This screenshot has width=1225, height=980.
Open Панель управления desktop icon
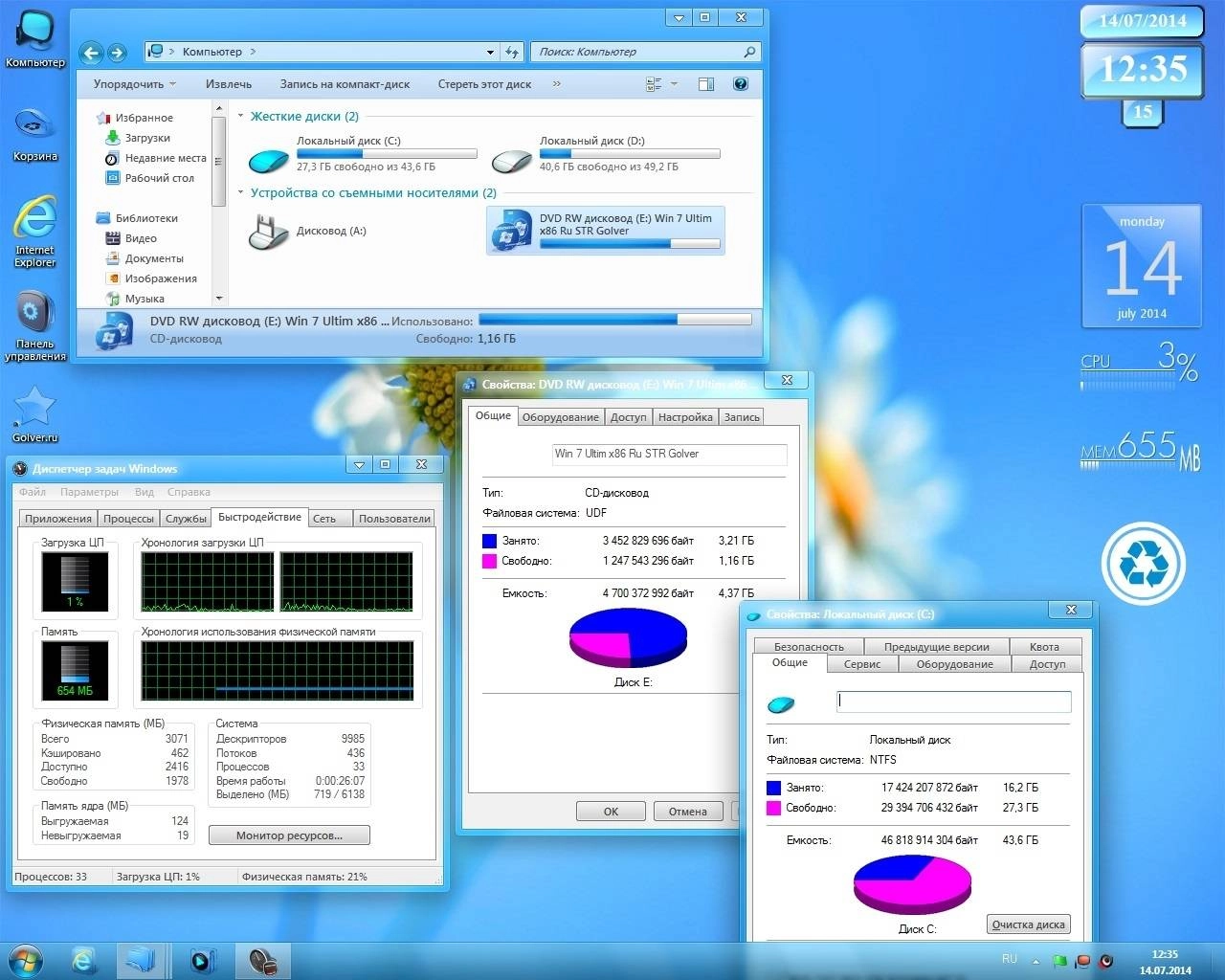pos(35,325)
